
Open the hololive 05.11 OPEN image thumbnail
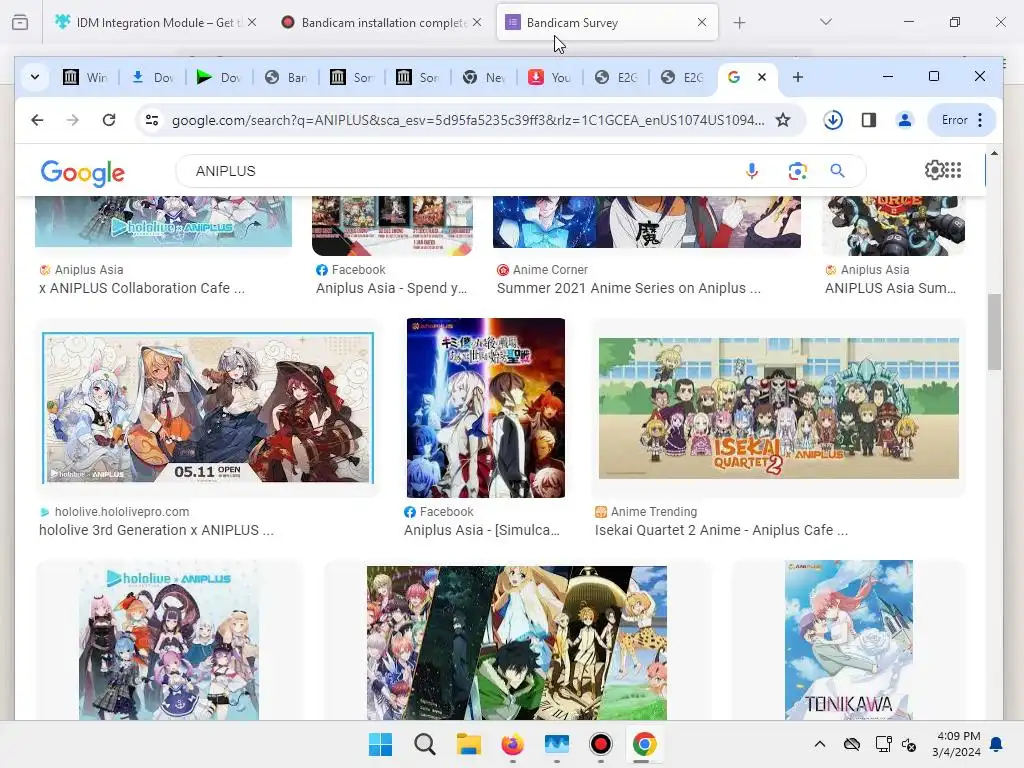208,408
